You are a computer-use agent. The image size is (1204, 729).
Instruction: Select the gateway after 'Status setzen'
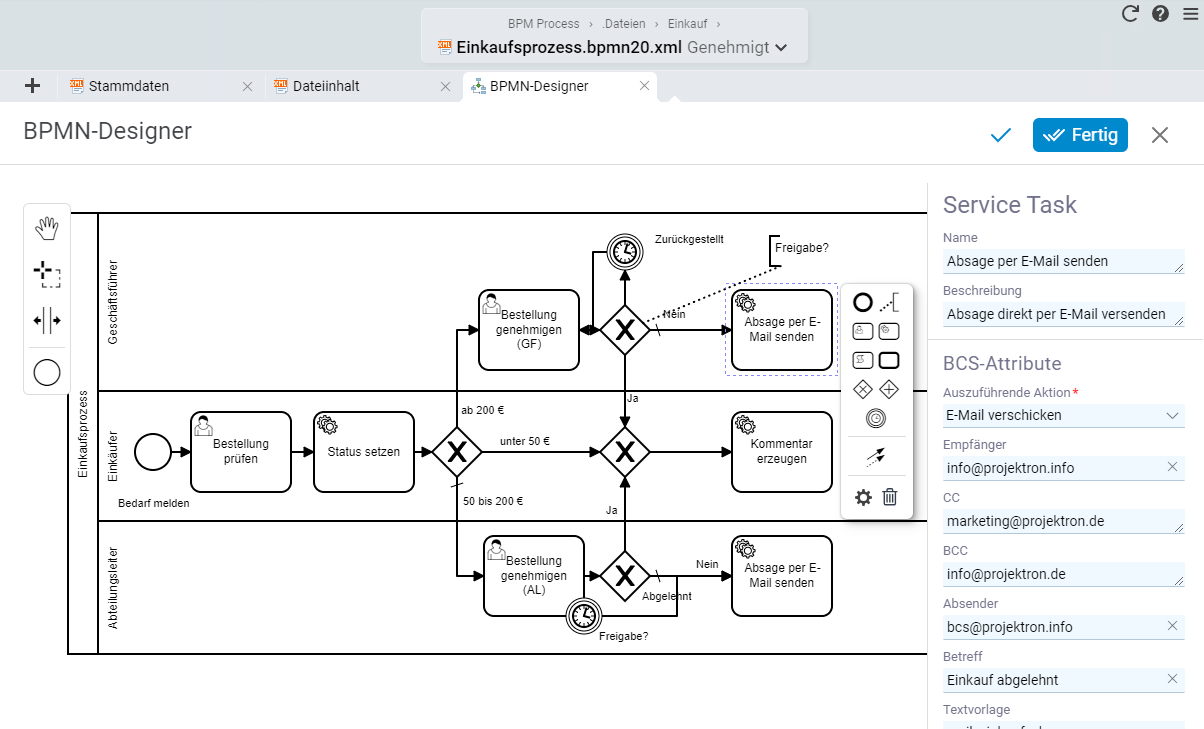coord(457,452)
